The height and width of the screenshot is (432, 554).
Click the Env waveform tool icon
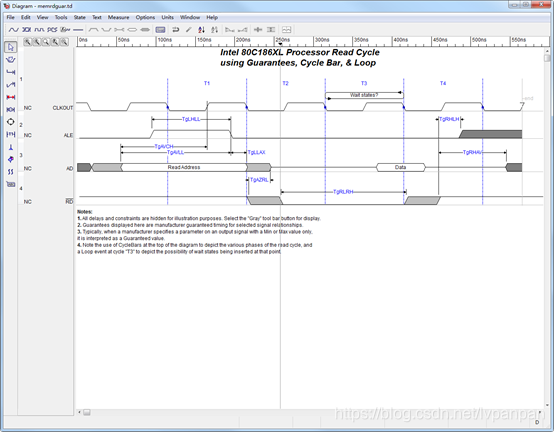point(65,30)
